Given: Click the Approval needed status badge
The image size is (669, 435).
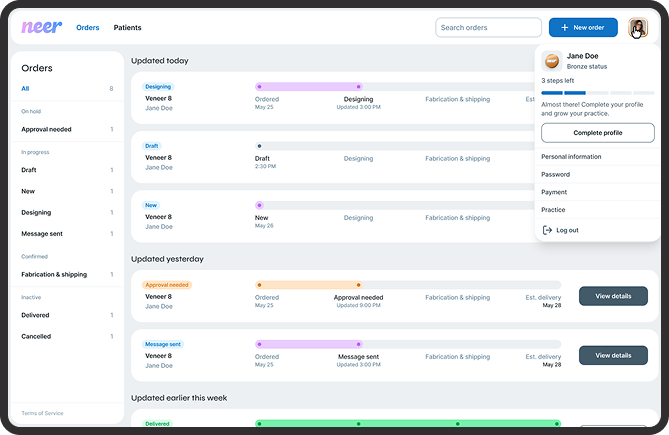Looking at the screenshot, I should click(167, 285).
